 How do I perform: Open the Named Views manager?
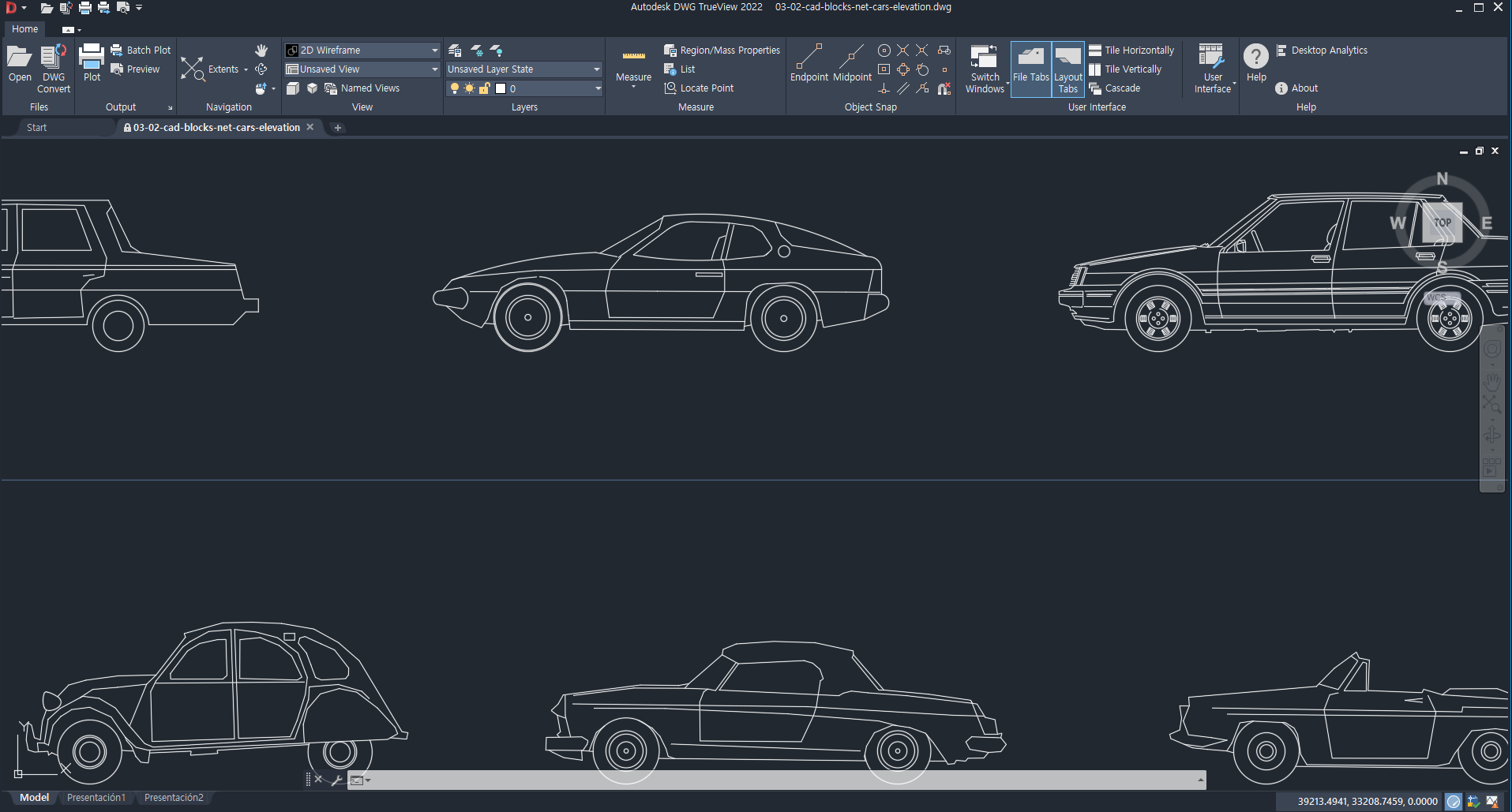(x=362, y=88)
